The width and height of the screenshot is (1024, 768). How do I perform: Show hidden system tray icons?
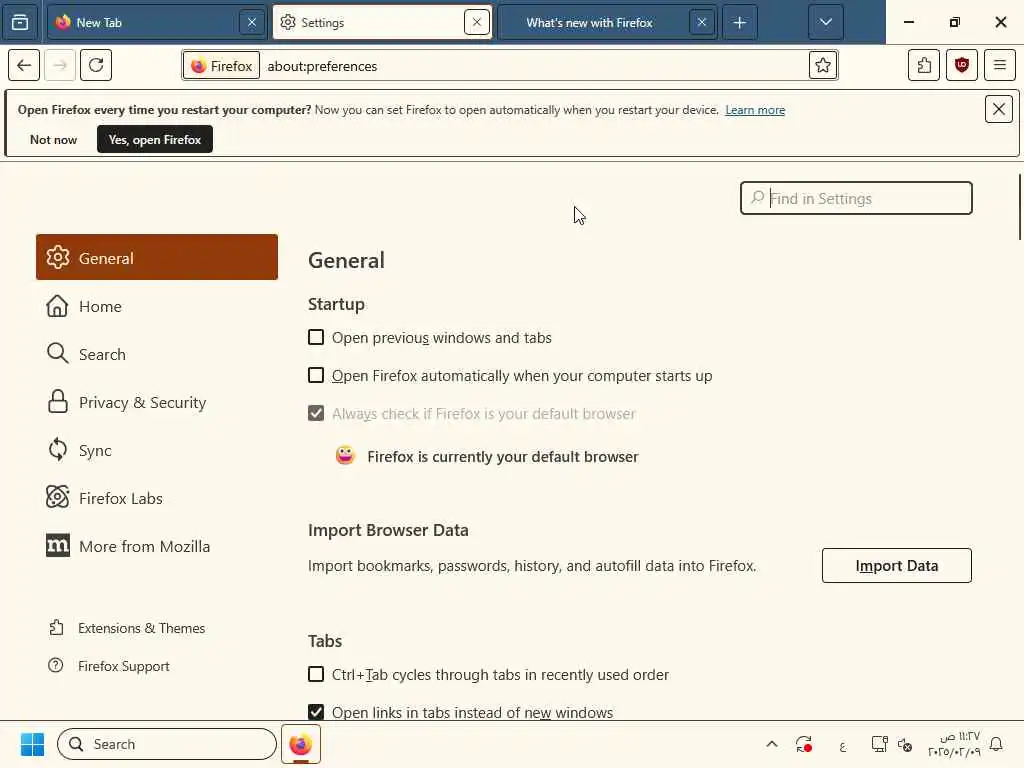772,744
